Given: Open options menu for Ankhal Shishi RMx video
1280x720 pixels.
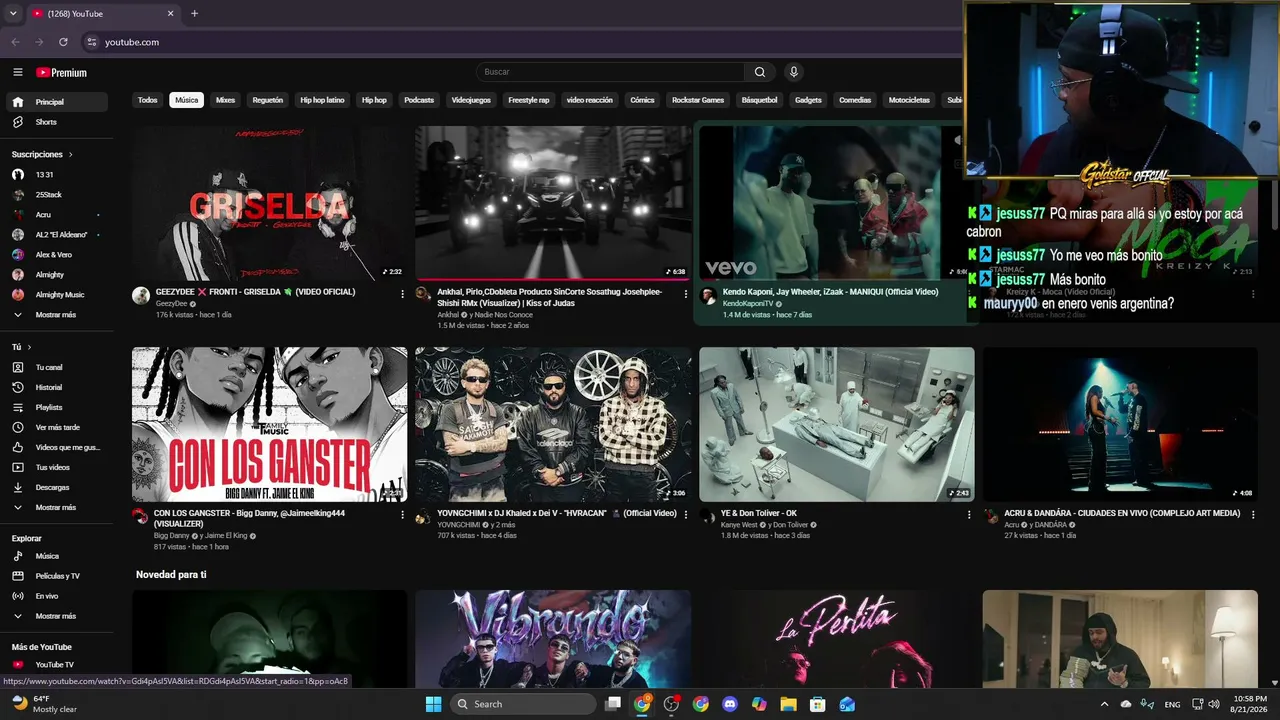Looking at the screenshot, I should click(x=685, y=294).
